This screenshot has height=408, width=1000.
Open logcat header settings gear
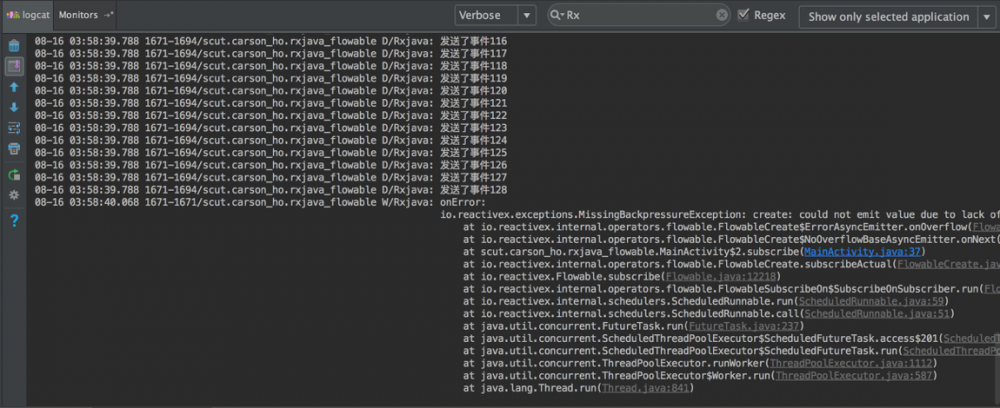pyautogui.click(x=13, y=195)
